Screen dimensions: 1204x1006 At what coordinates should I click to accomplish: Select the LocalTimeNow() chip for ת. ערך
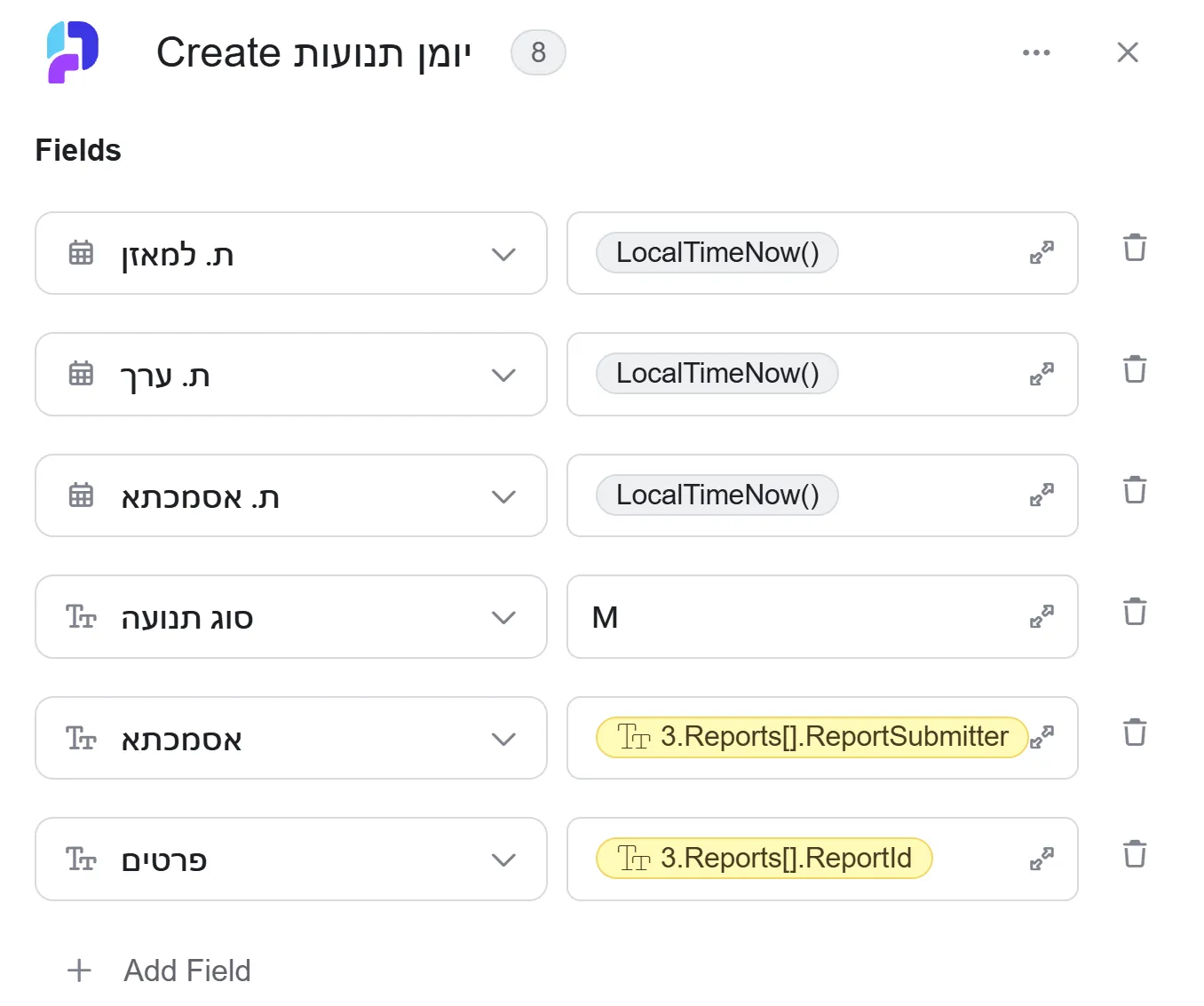pos(717,374)
